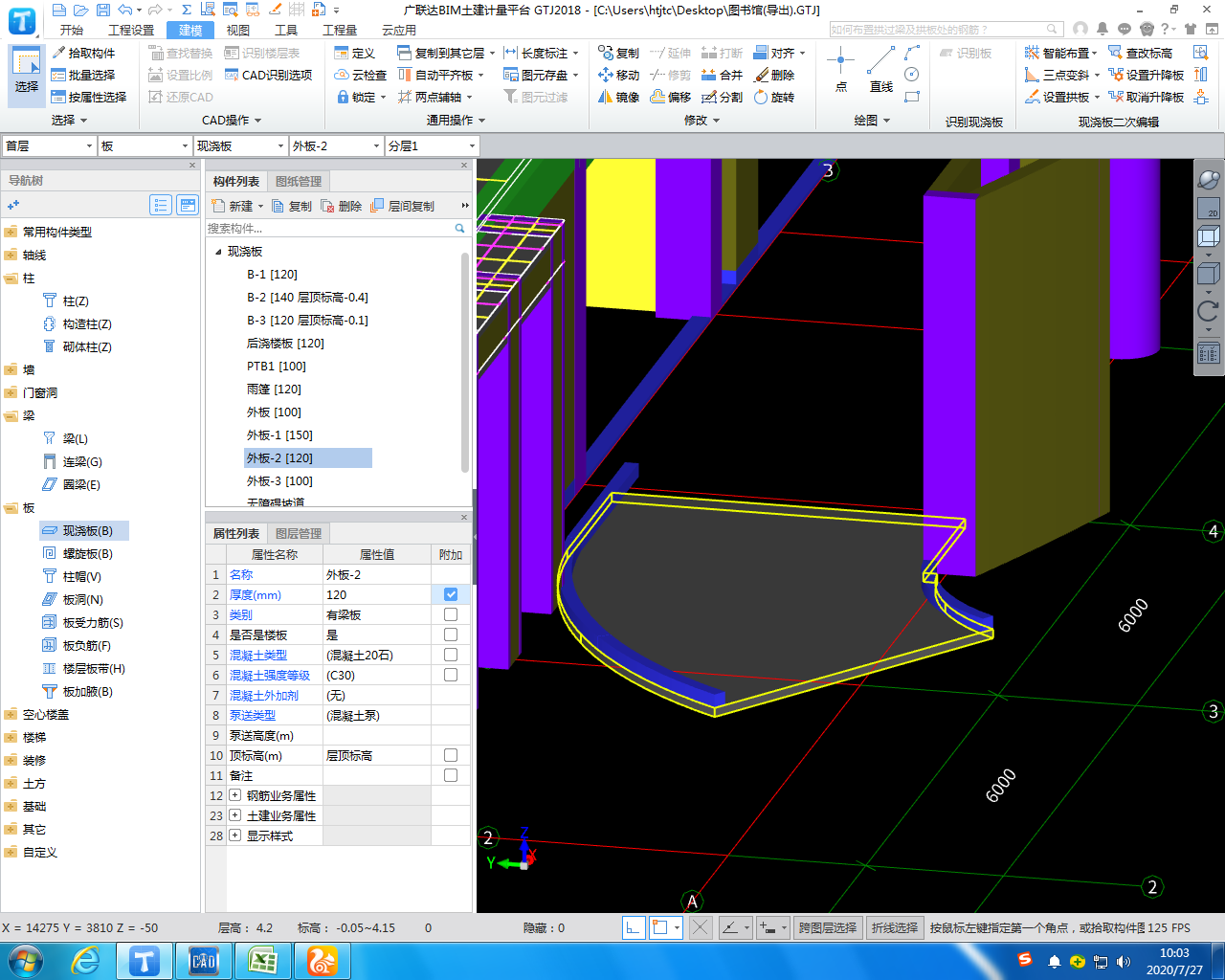The image size is (1225, 980).
Task: Select 板洞(N) in navigation tree
Action: pyautogui.click(x=82, y=599)
